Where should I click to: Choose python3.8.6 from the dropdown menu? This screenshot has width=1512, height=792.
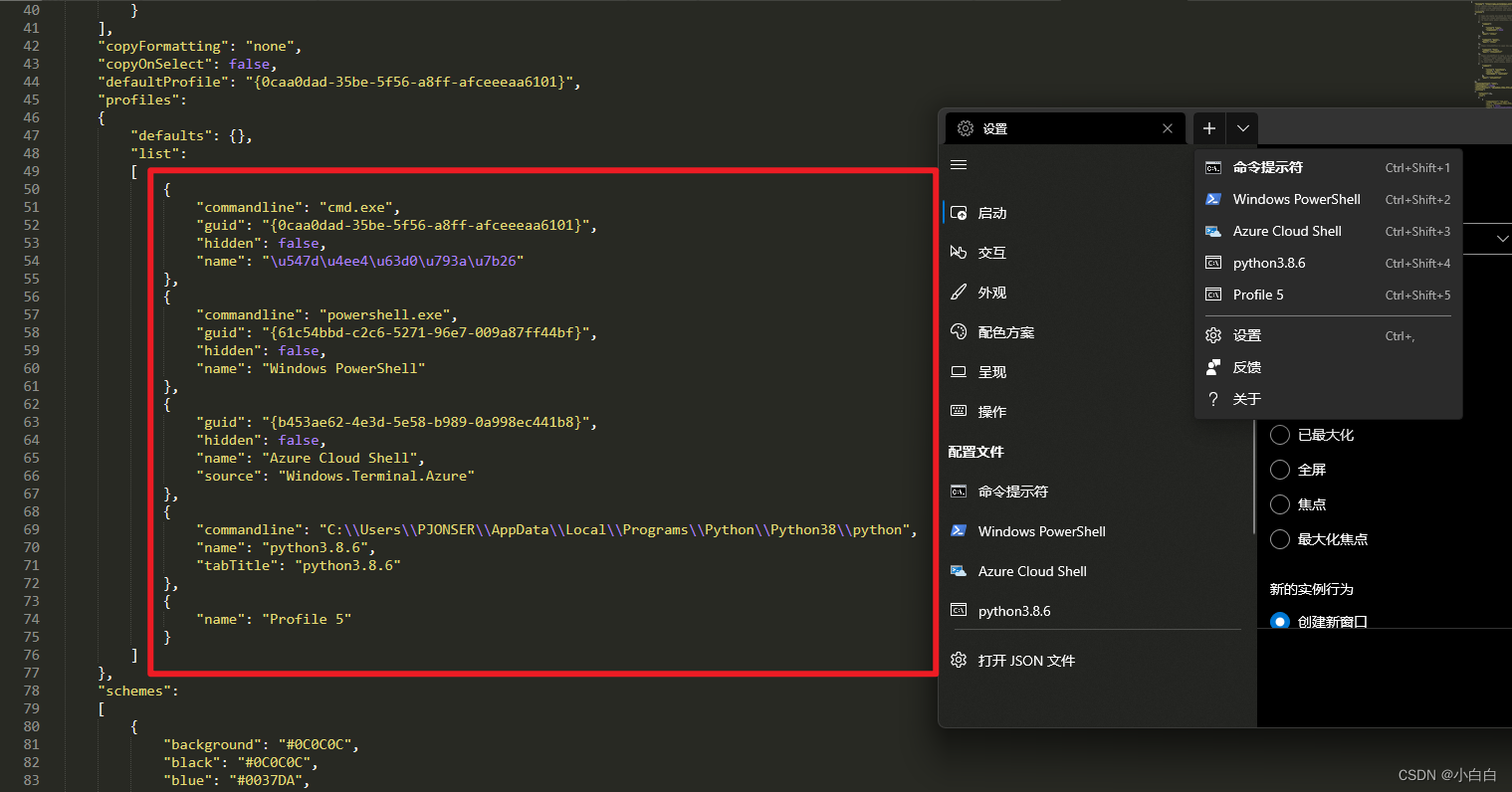(1328, 263)
